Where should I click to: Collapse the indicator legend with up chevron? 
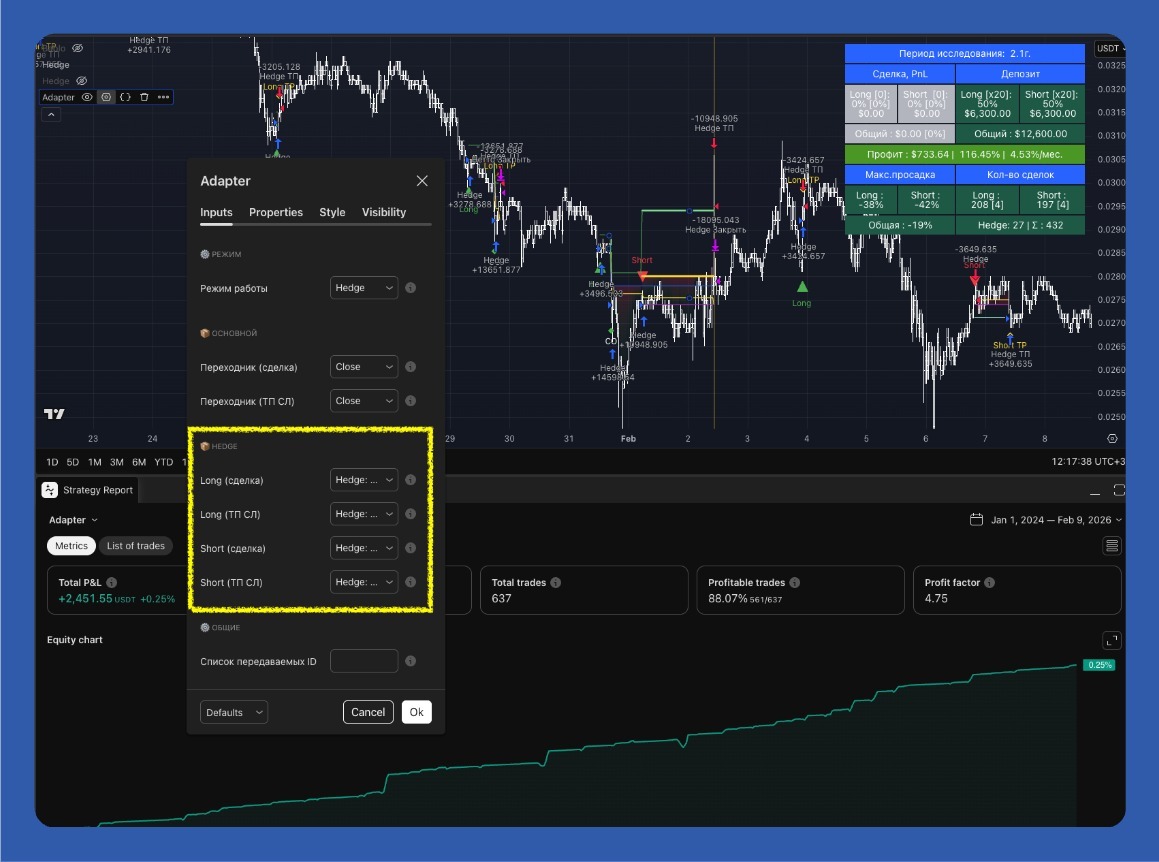[51, 115]
